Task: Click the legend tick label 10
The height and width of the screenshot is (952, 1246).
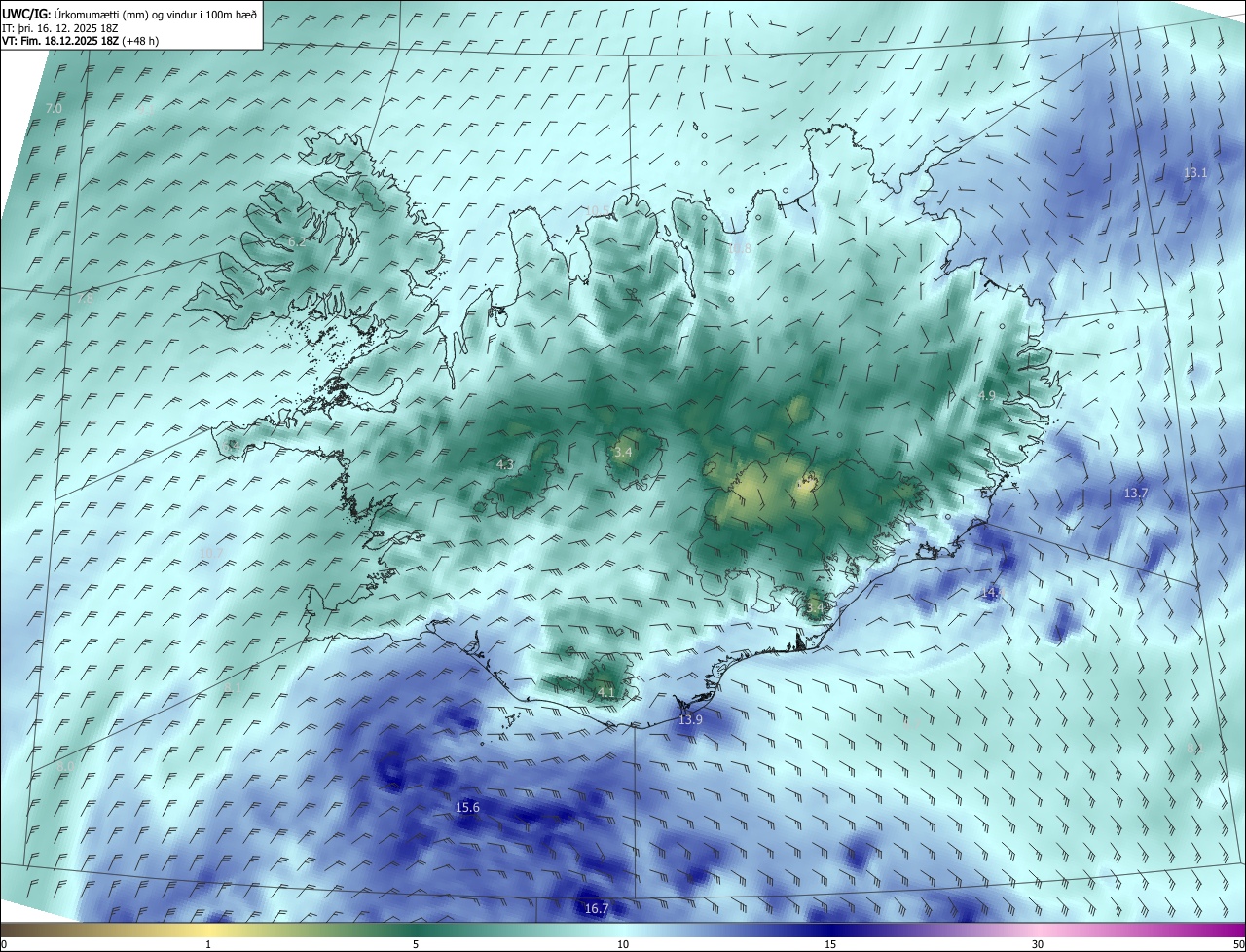Action: click(x=623, y=944)
